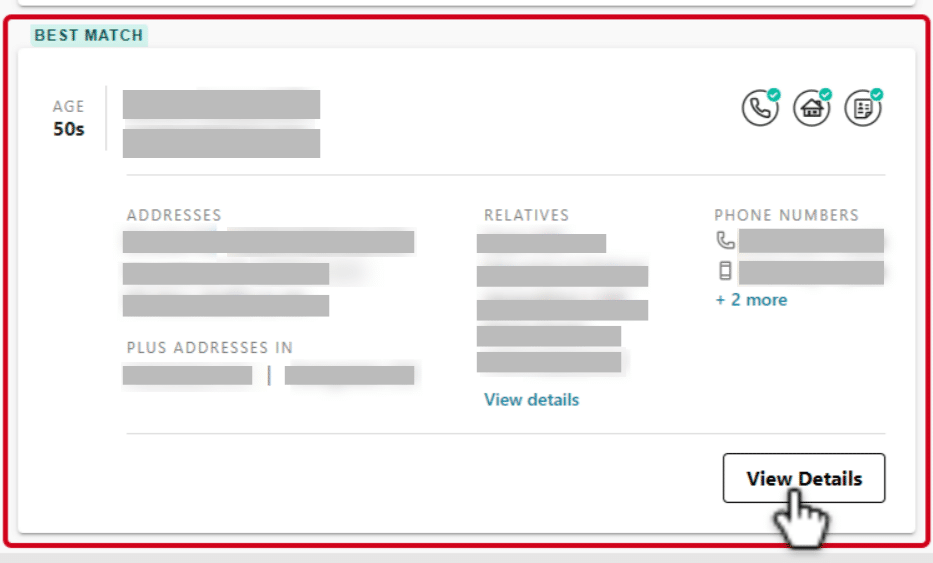Image resolution: width=933 pixels, height=563 pixels.
Task: Click the AGE 50s label
Action: (68, 118)
